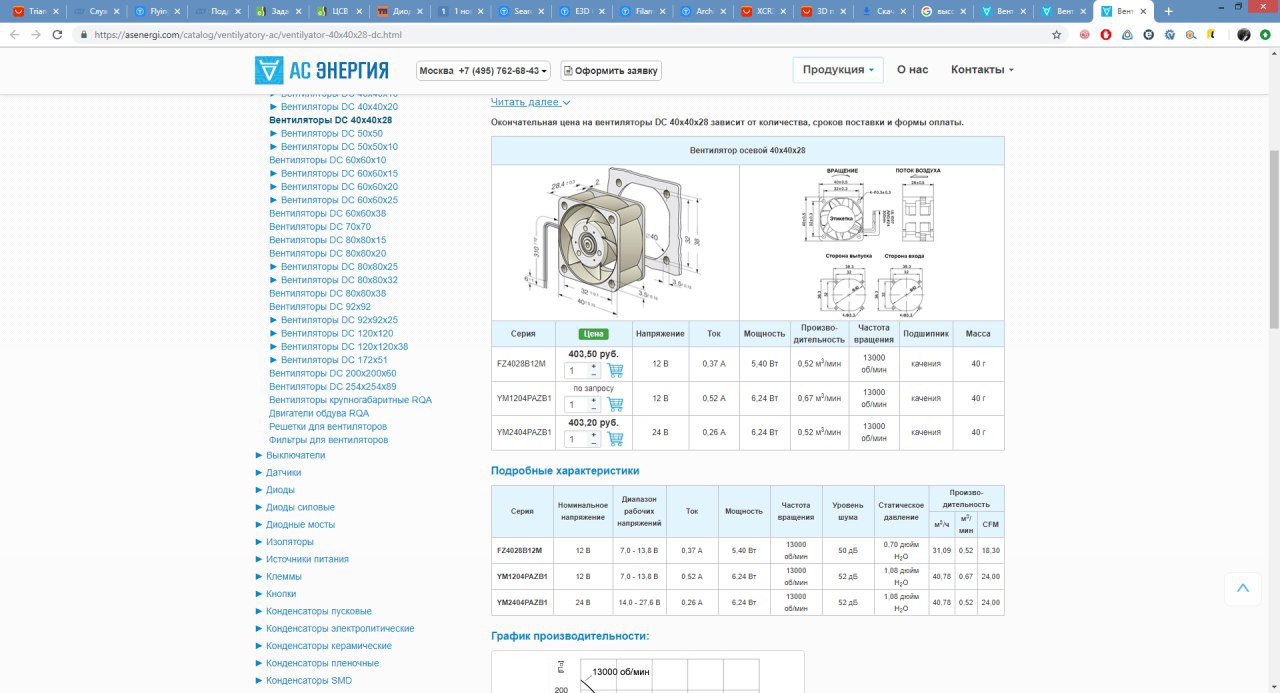Click quantity field for FZ4028B12M
The image size is (1280, 693).
coord(577,370)
